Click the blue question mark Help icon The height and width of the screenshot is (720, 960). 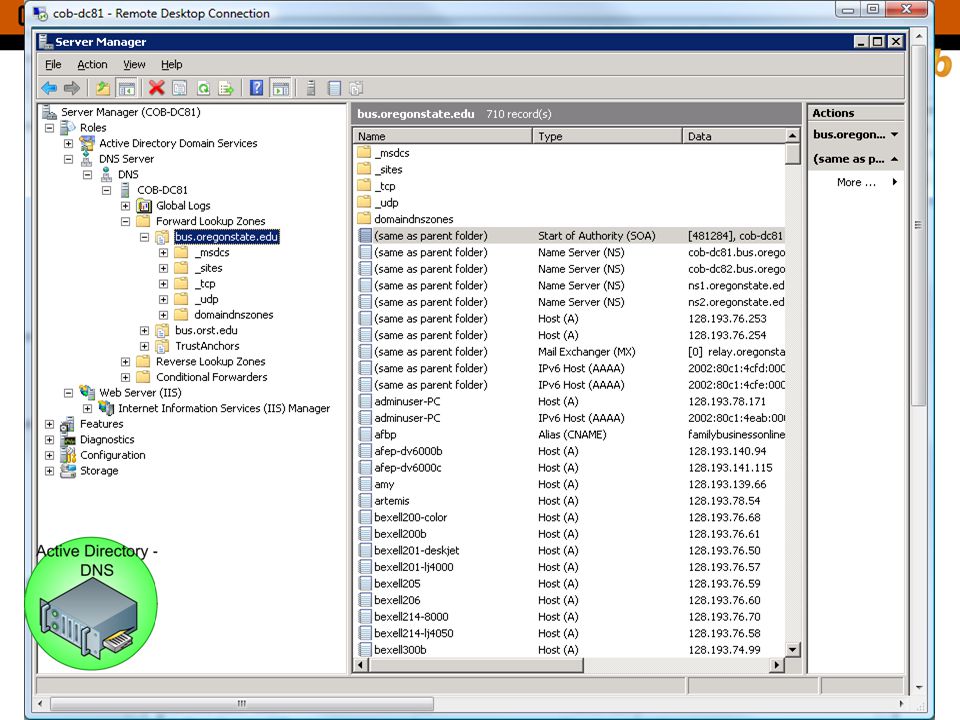(x=257, y=88)
